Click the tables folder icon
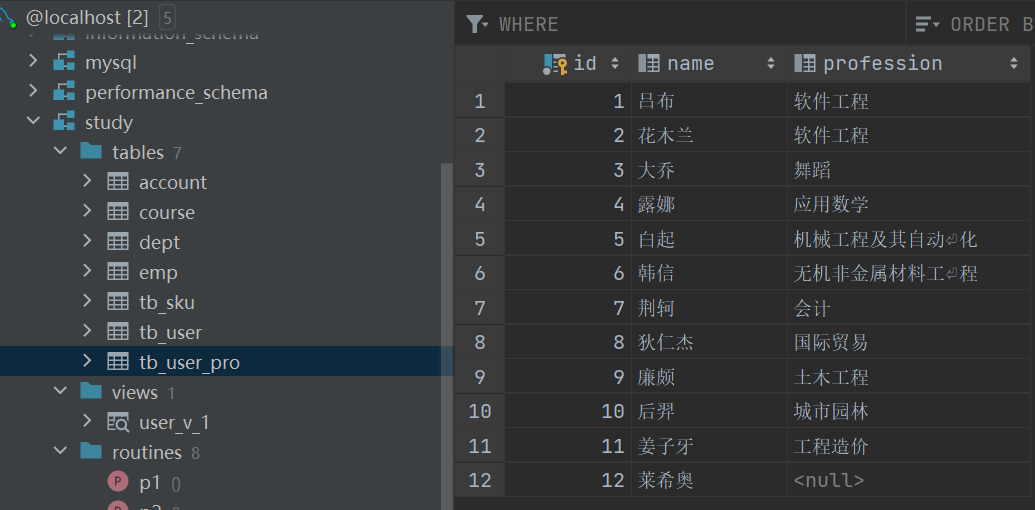 [91, 152]
